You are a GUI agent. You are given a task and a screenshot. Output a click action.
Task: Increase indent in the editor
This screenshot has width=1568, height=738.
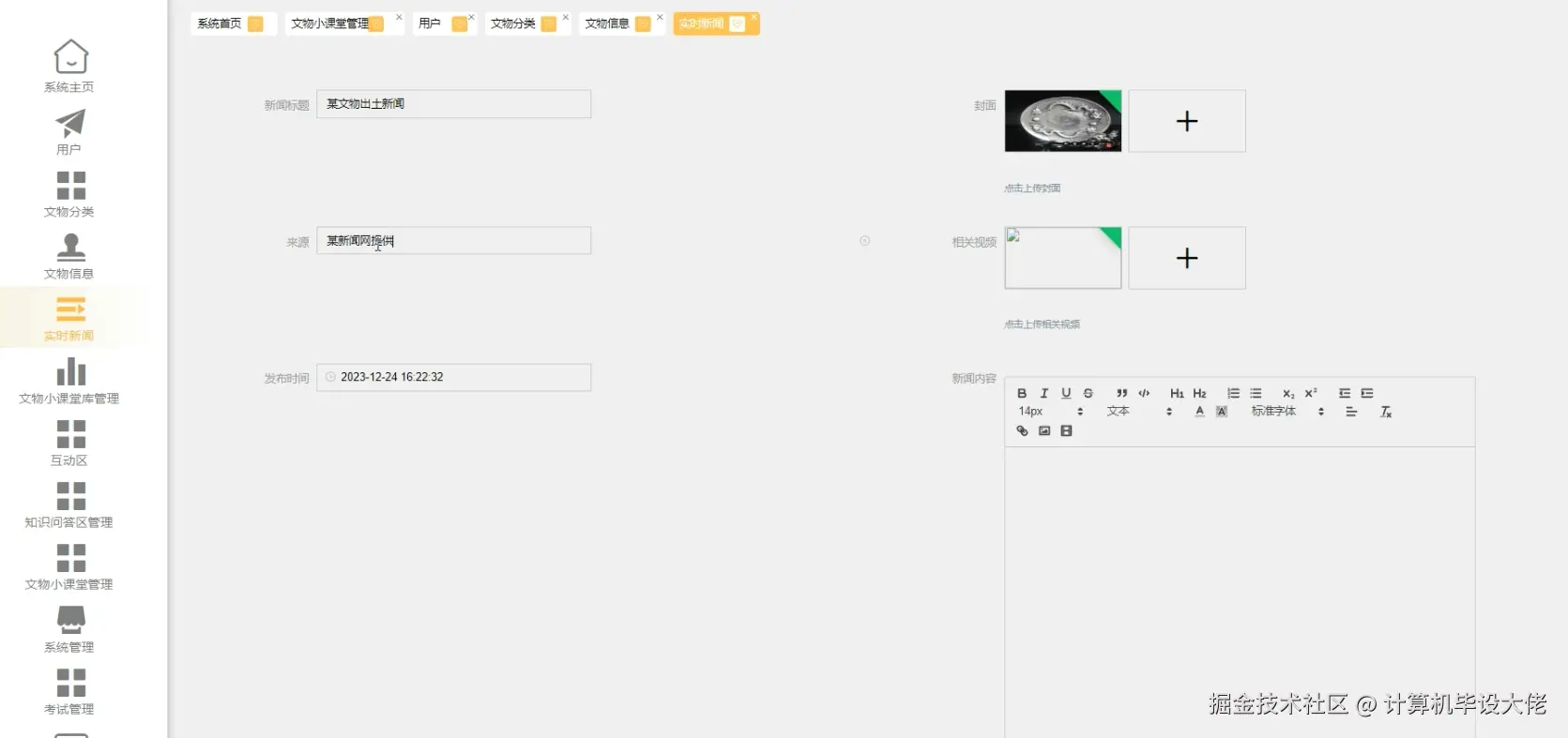pos(1367,393)
